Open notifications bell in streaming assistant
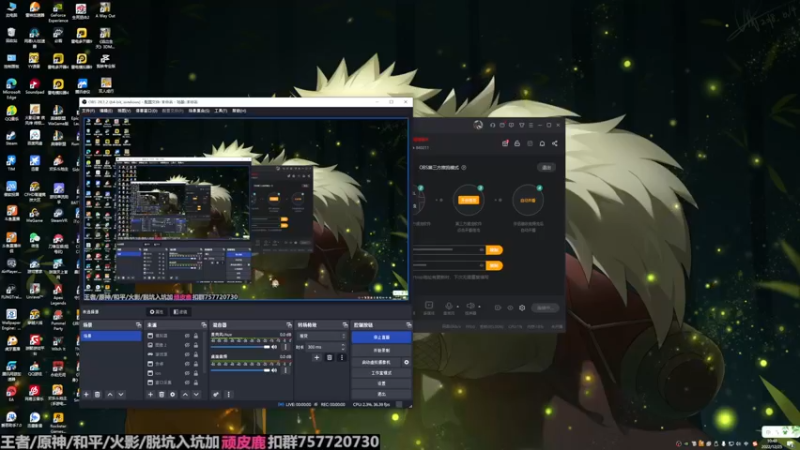The image size is (800, 450). 542,143
